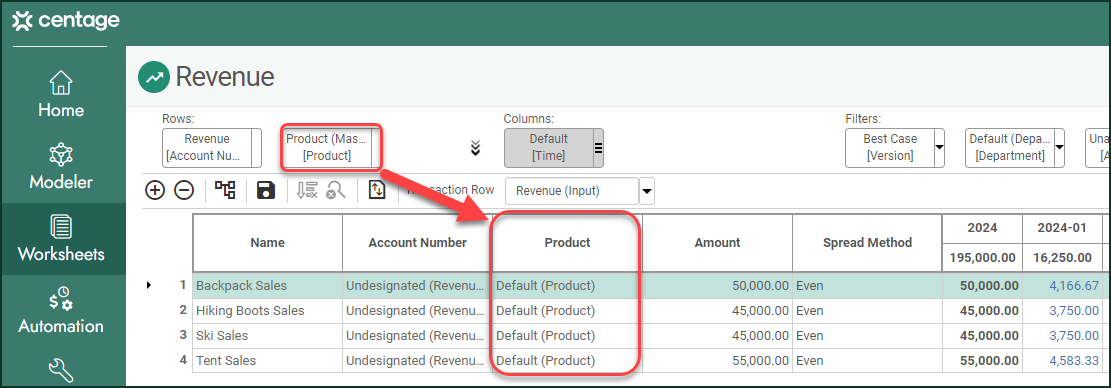1111x388 pixels.
Task: Select row number 2 header
Action: click(x=183, y=310)
